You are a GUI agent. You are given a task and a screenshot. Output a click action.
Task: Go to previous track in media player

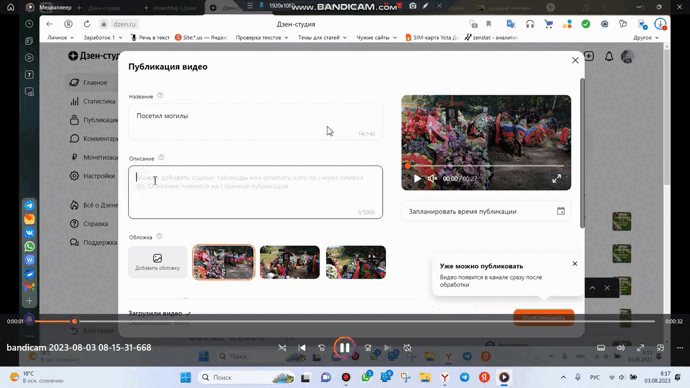(x=302, y=348)
